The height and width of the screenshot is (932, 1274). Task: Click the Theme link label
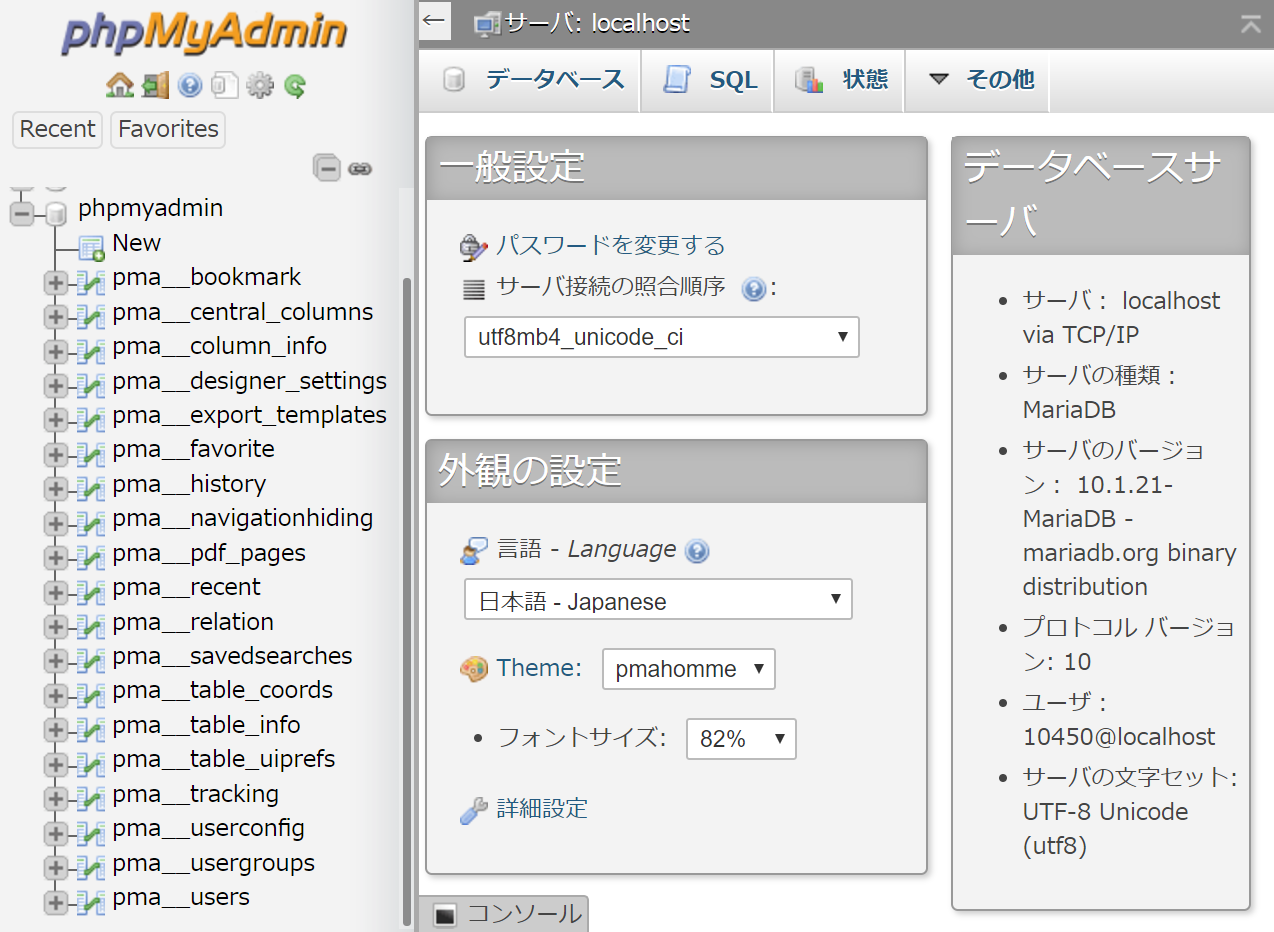pos(539,668)
